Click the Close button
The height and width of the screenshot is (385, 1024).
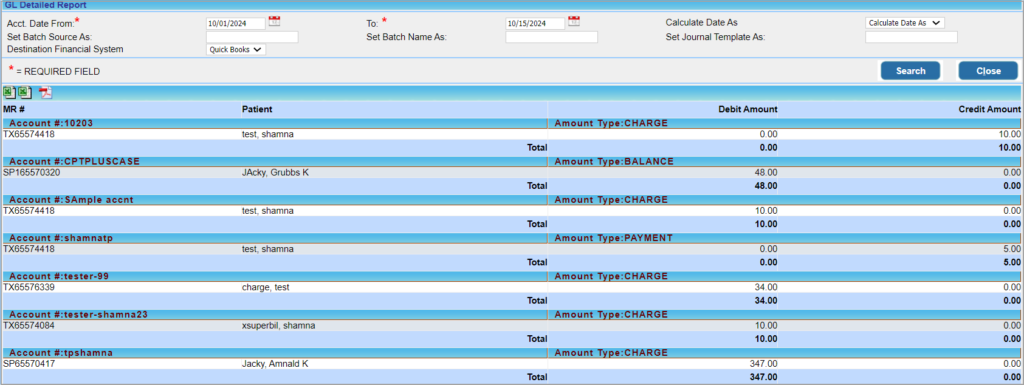[x=988, y=71]
